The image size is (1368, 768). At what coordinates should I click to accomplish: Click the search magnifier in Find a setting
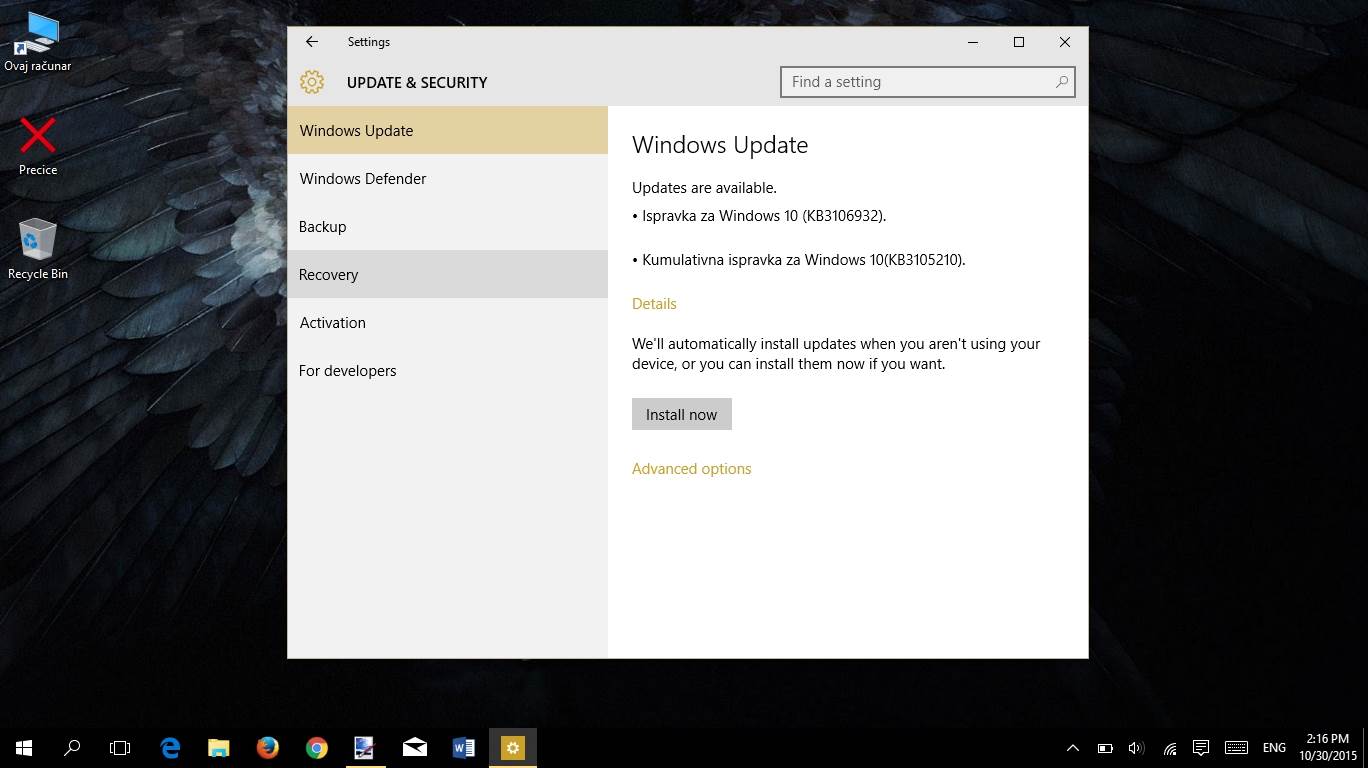[1061, 82]
